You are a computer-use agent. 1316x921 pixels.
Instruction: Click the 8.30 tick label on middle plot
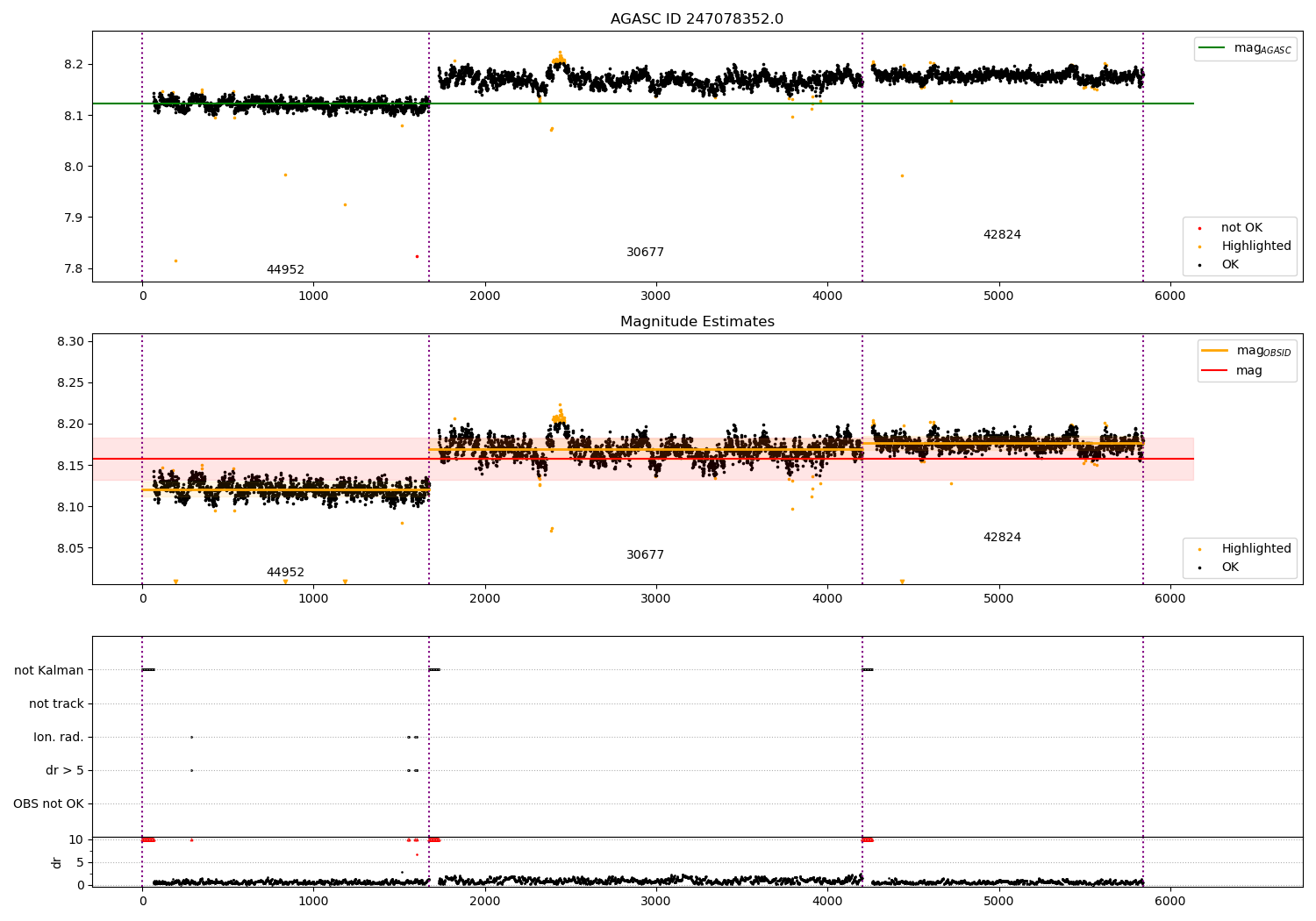coord(70,342)
